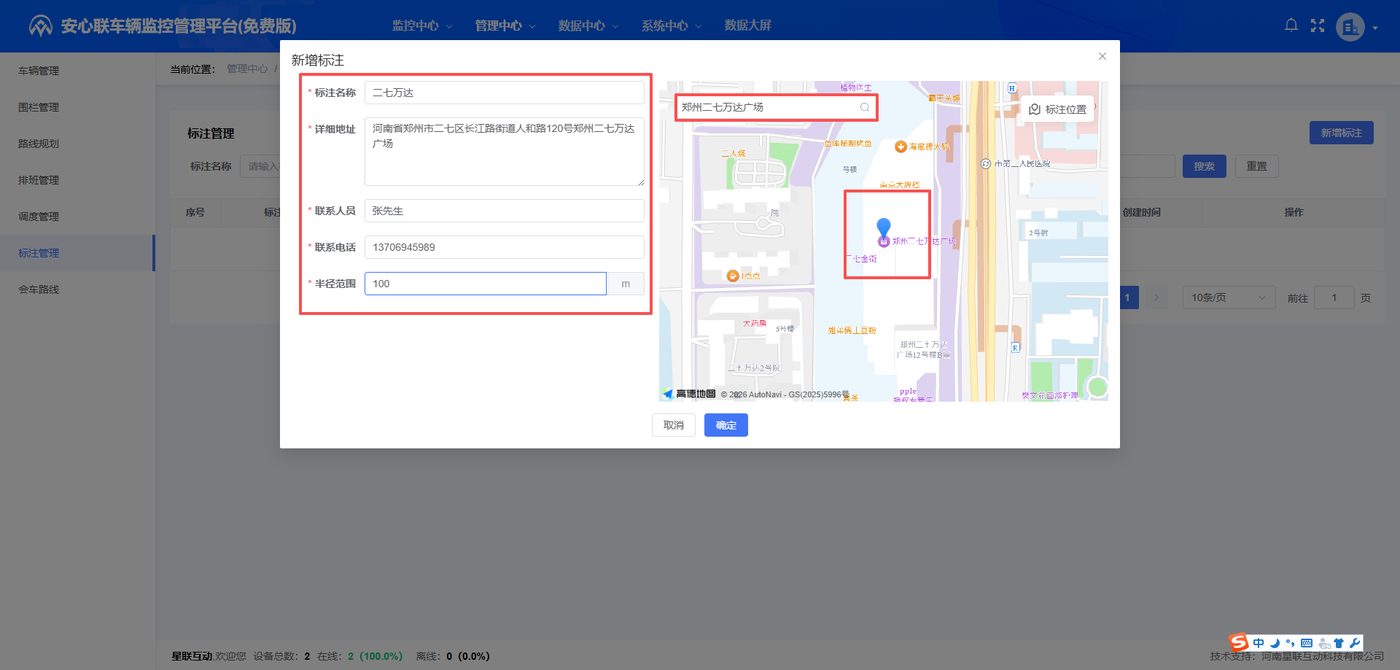Open the 10条/页 page size dropdown
Viewport: 1400px width, 670px height.
point(1229,298)
